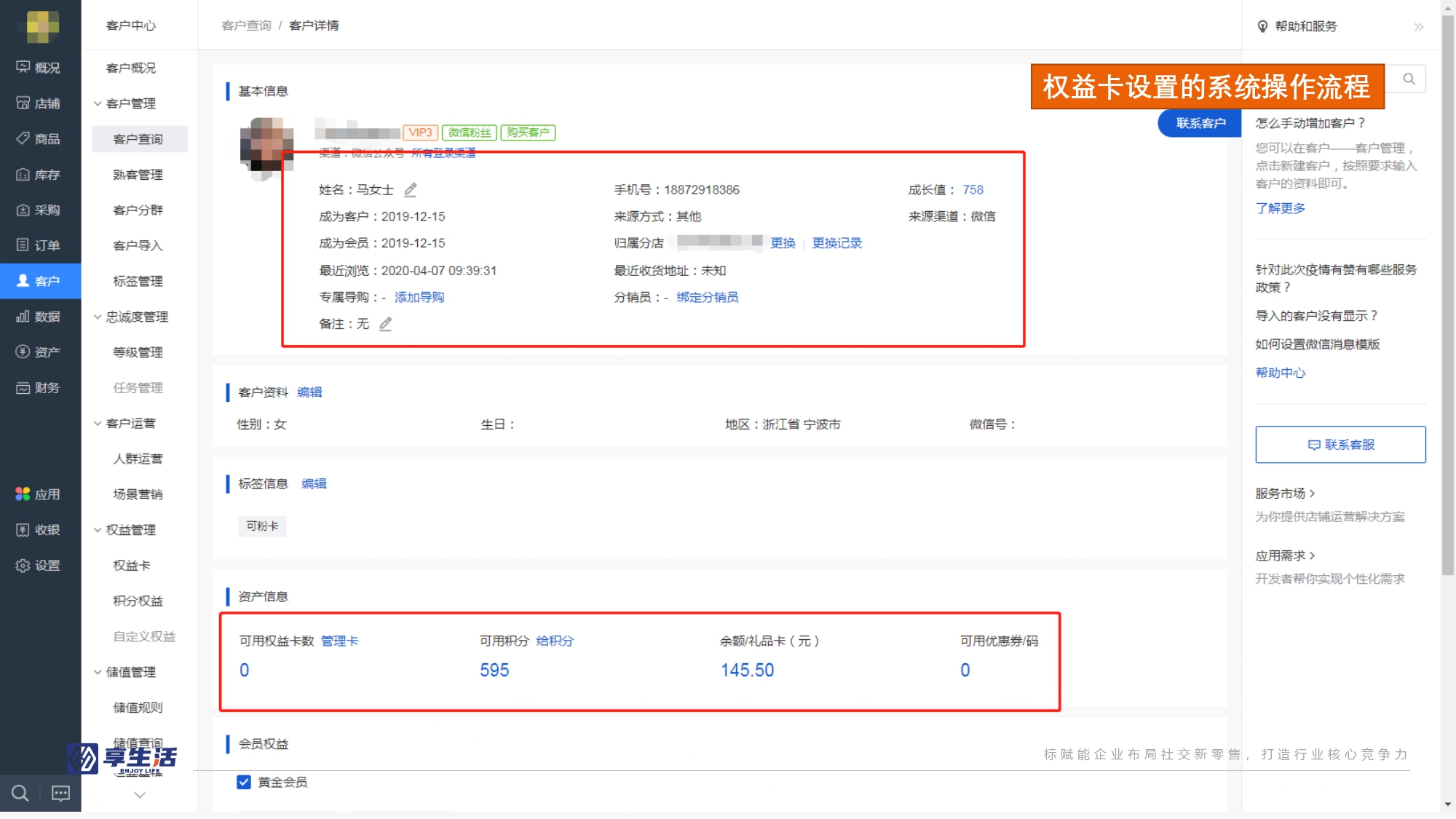Image resolution: width=1456 pixels, height=819 pixels.
Task: Open the chat message icon at sidebar bottom
Action: pyautogui.click(x=60, y=794)
